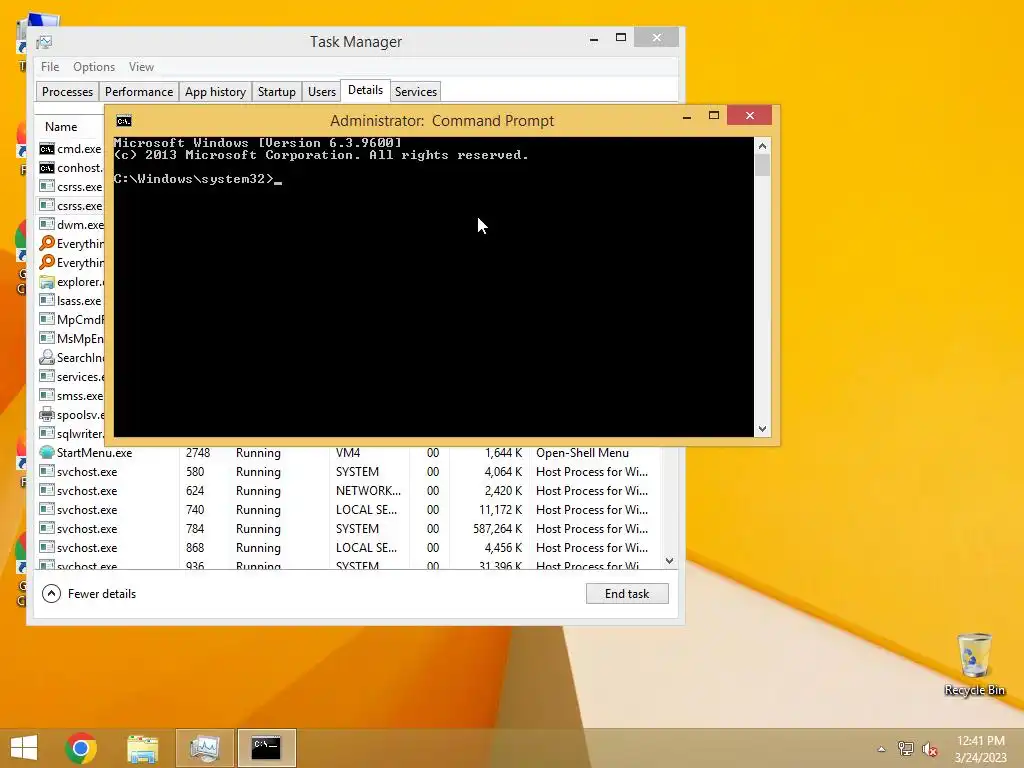Select the second Everything process icon
Screen dimensions: 1024x768
46,263
